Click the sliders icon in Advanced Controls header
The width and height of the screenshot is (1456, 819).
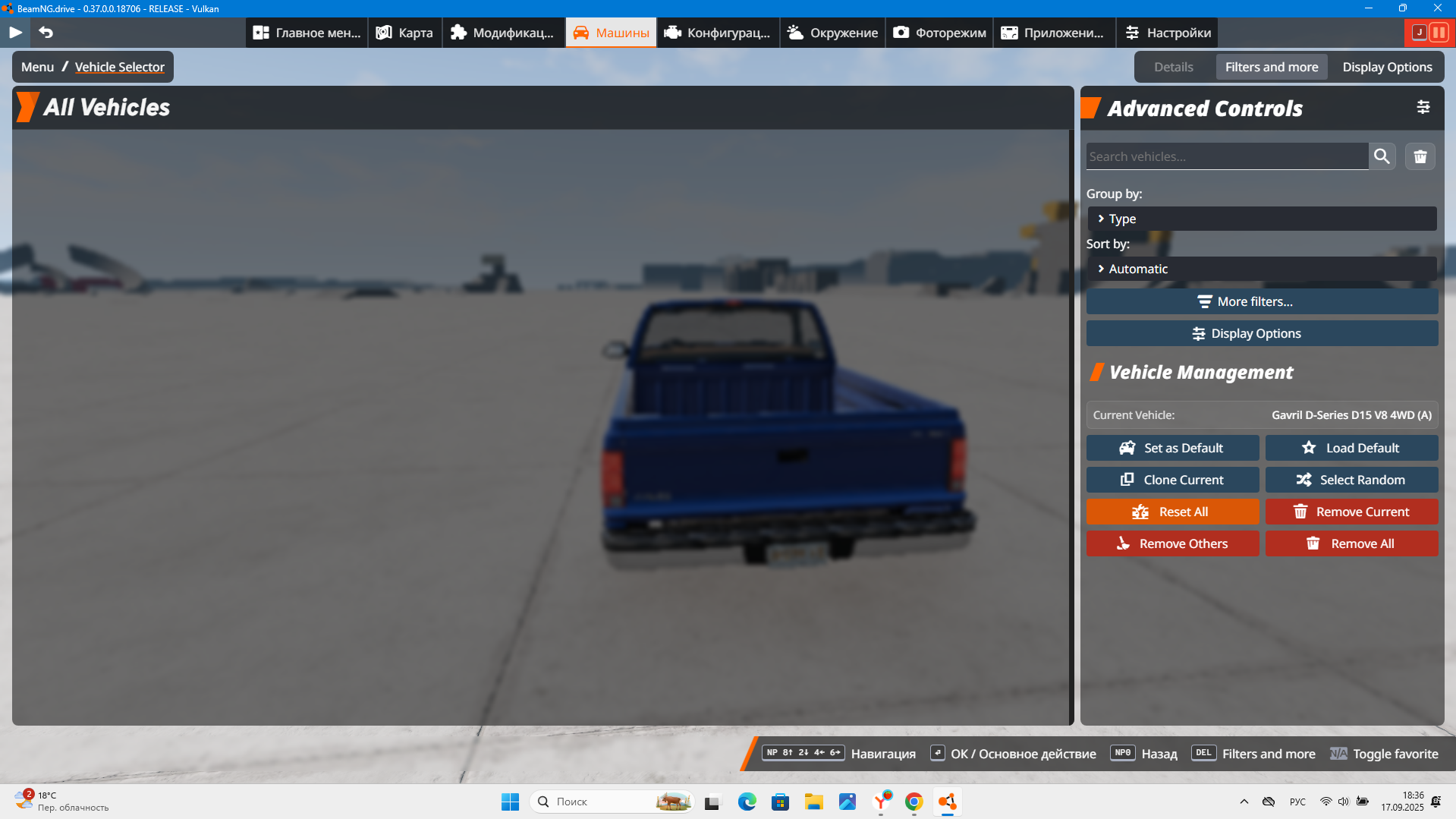1423,108
